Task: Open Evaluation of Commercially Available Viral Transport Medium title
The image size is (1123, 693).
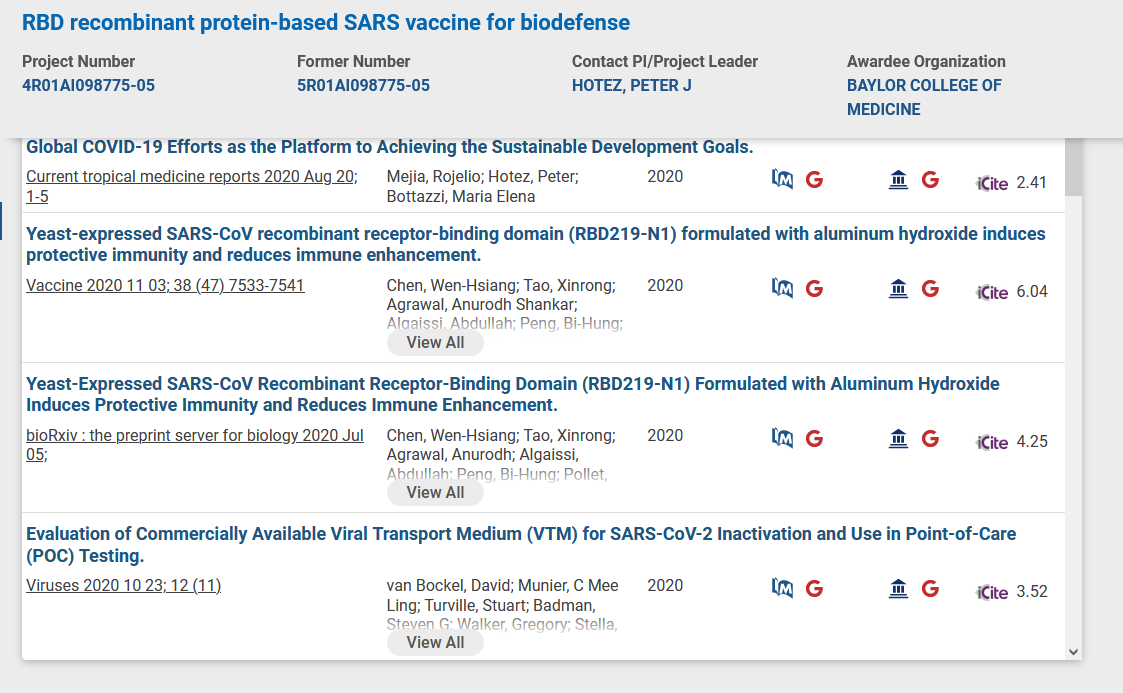Action: (x=521, y=545)
